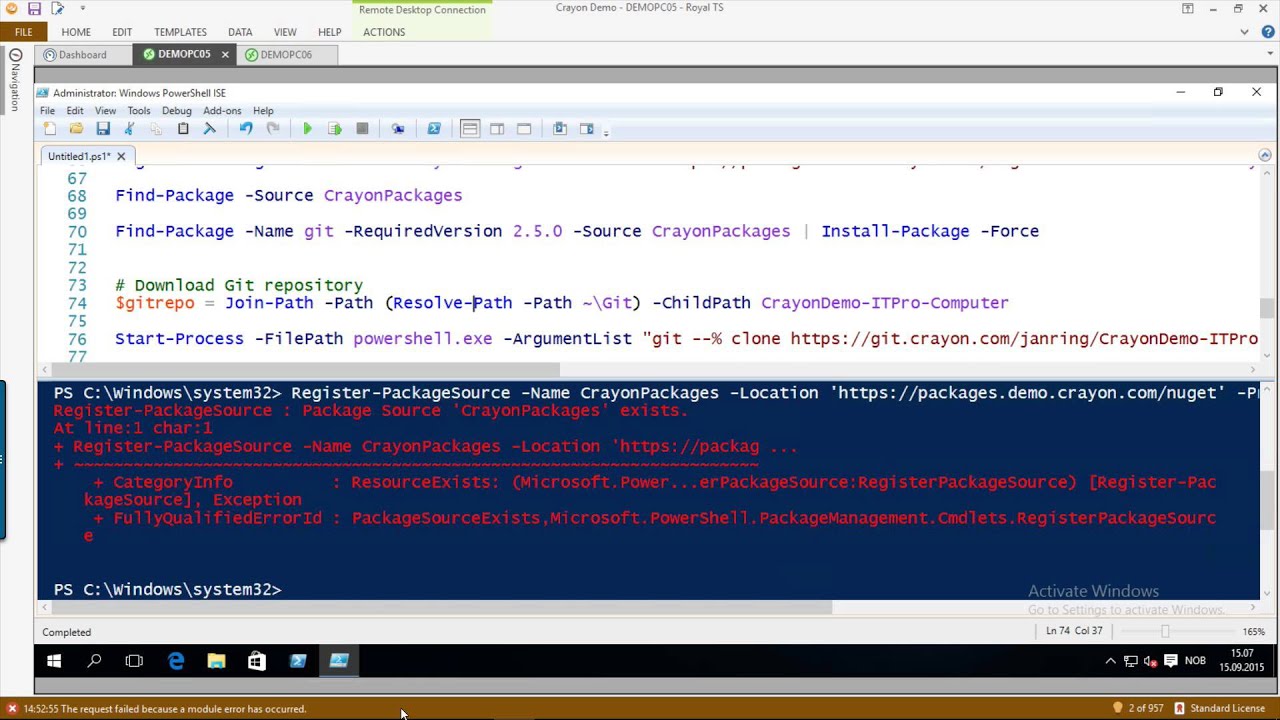This screenshot has width=1280, height=720.
Task: Create a new script in PowerShell ISE
Action: coord(50,129)
